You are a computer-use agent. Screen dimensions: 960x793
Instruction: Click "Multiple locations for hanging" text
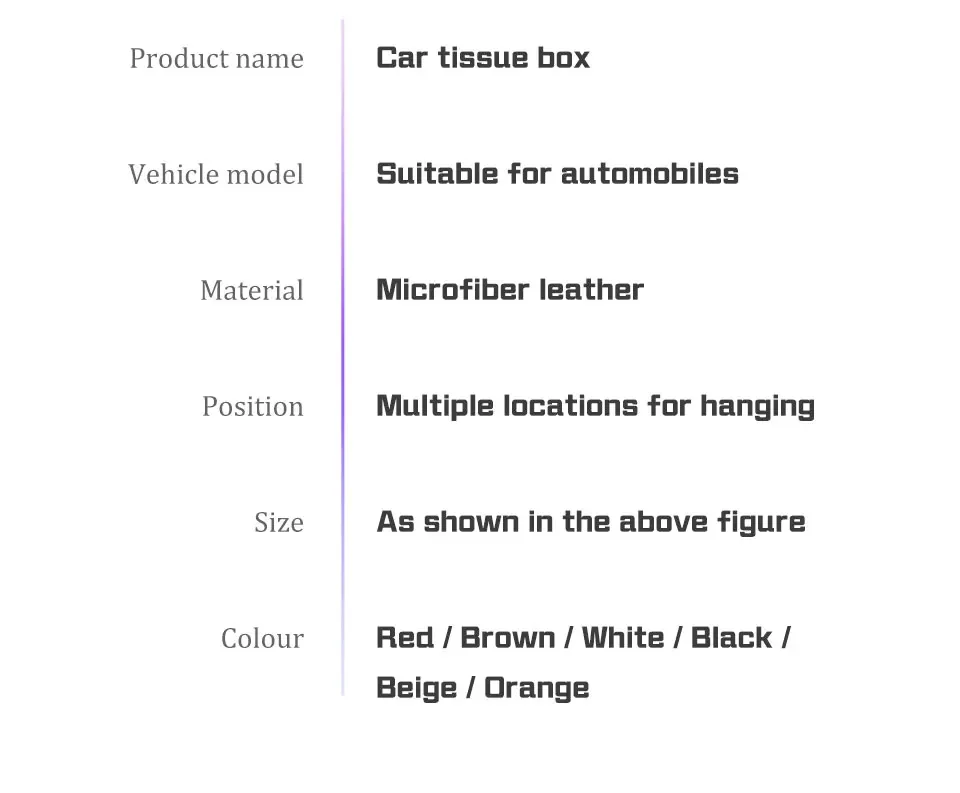(595, 406)
